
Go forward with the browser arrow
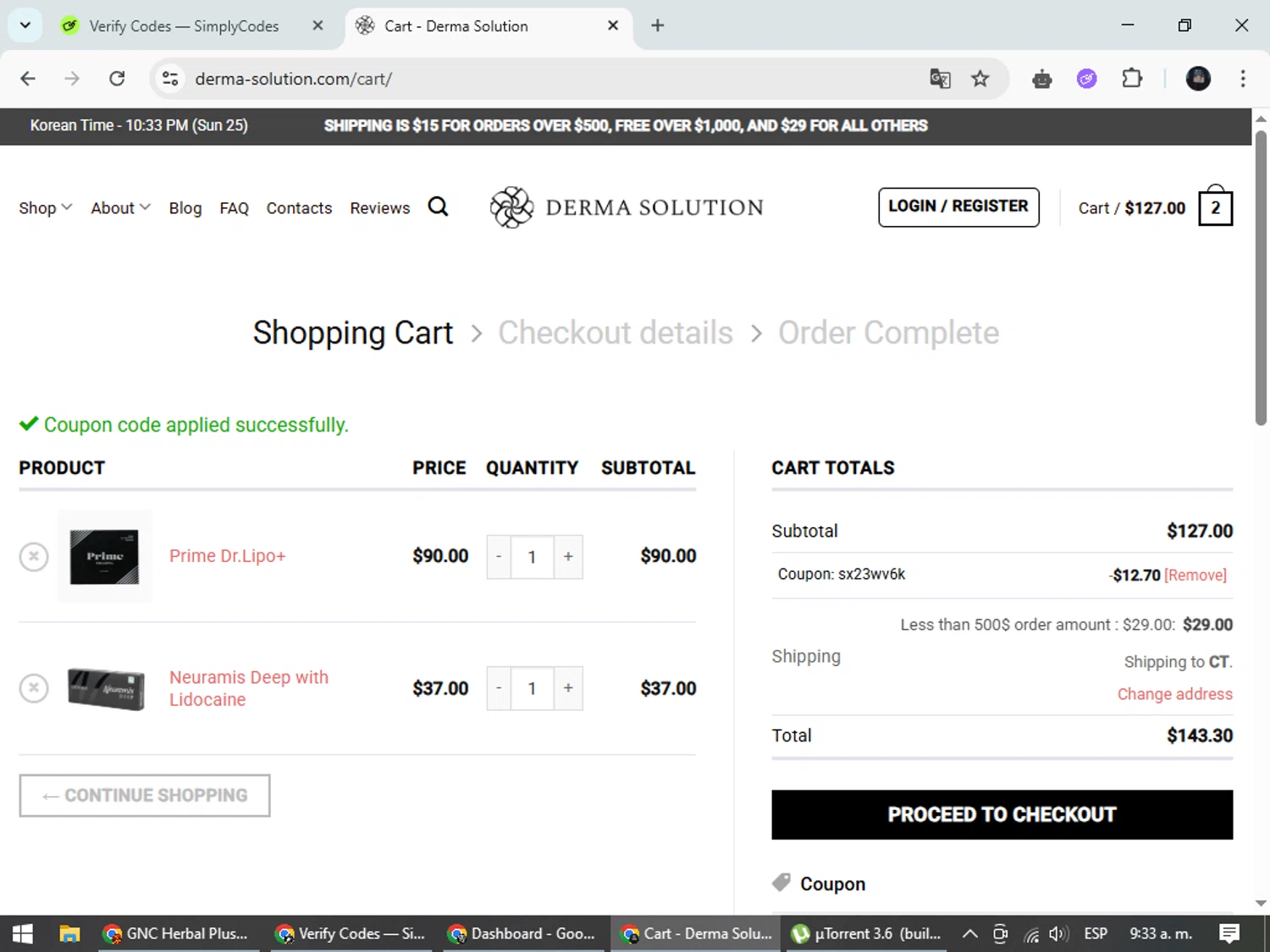tap(72, 79)
